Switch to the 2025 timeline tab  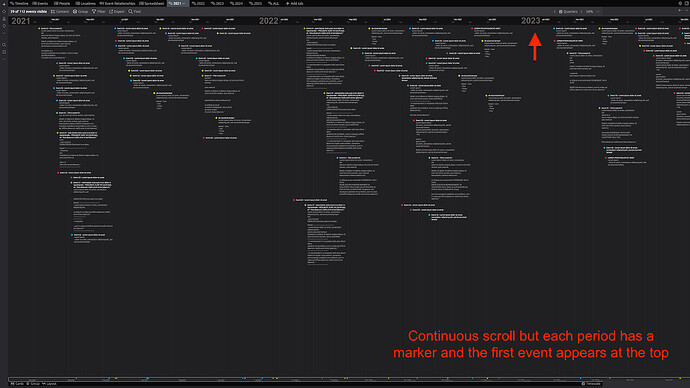(255, 3)
